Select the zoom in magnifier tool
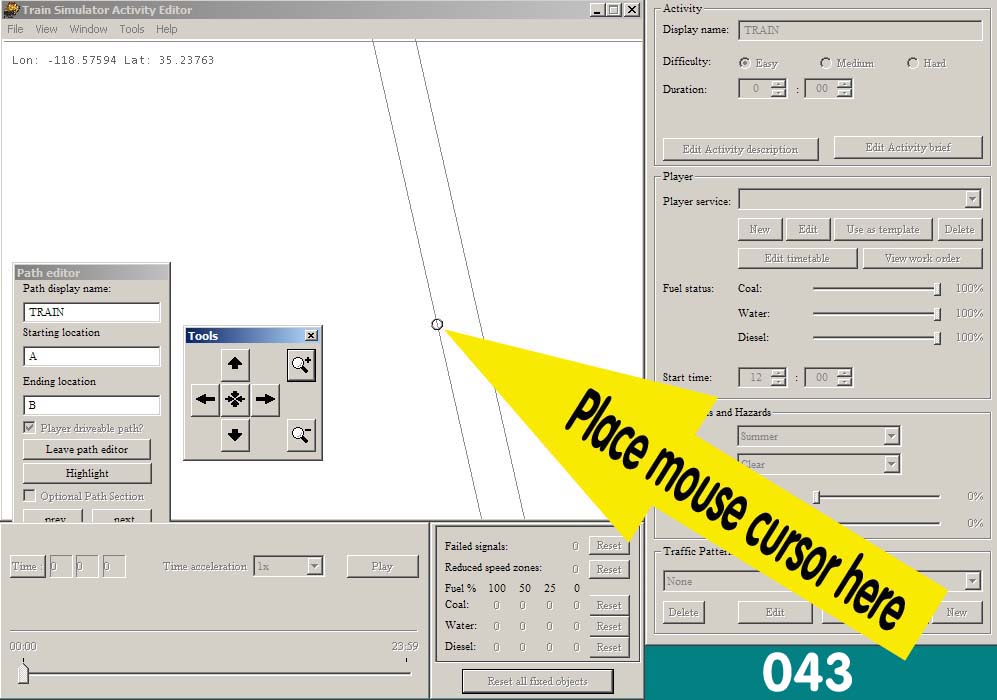The image size is (997, 700). point(301,365)
